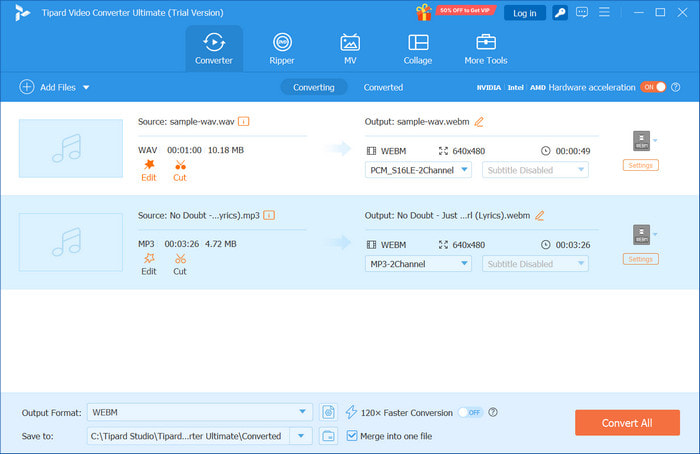This screenshot has height=454, width=700.
Task: Click the Tipard app logo
Action: point(21,12)
